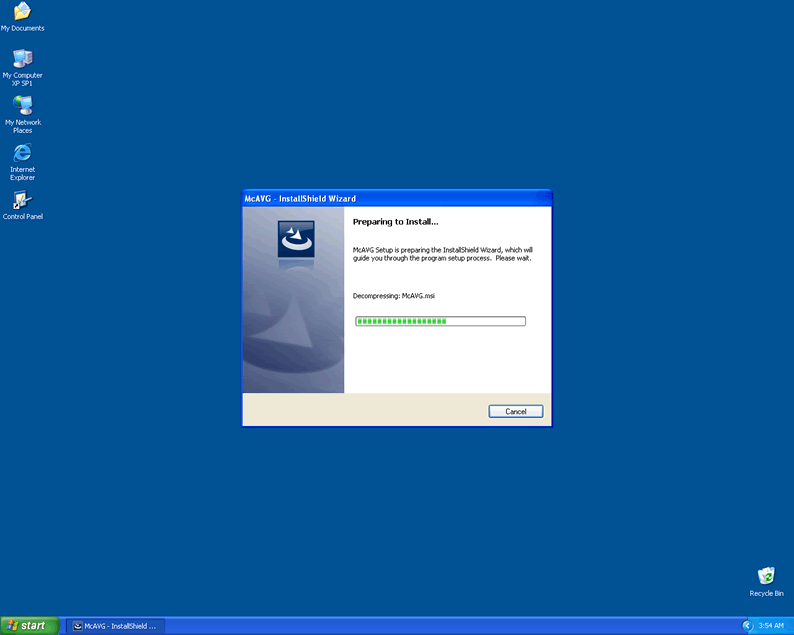Click the 3:54 AM taskbar clock

tap(771, 626)
